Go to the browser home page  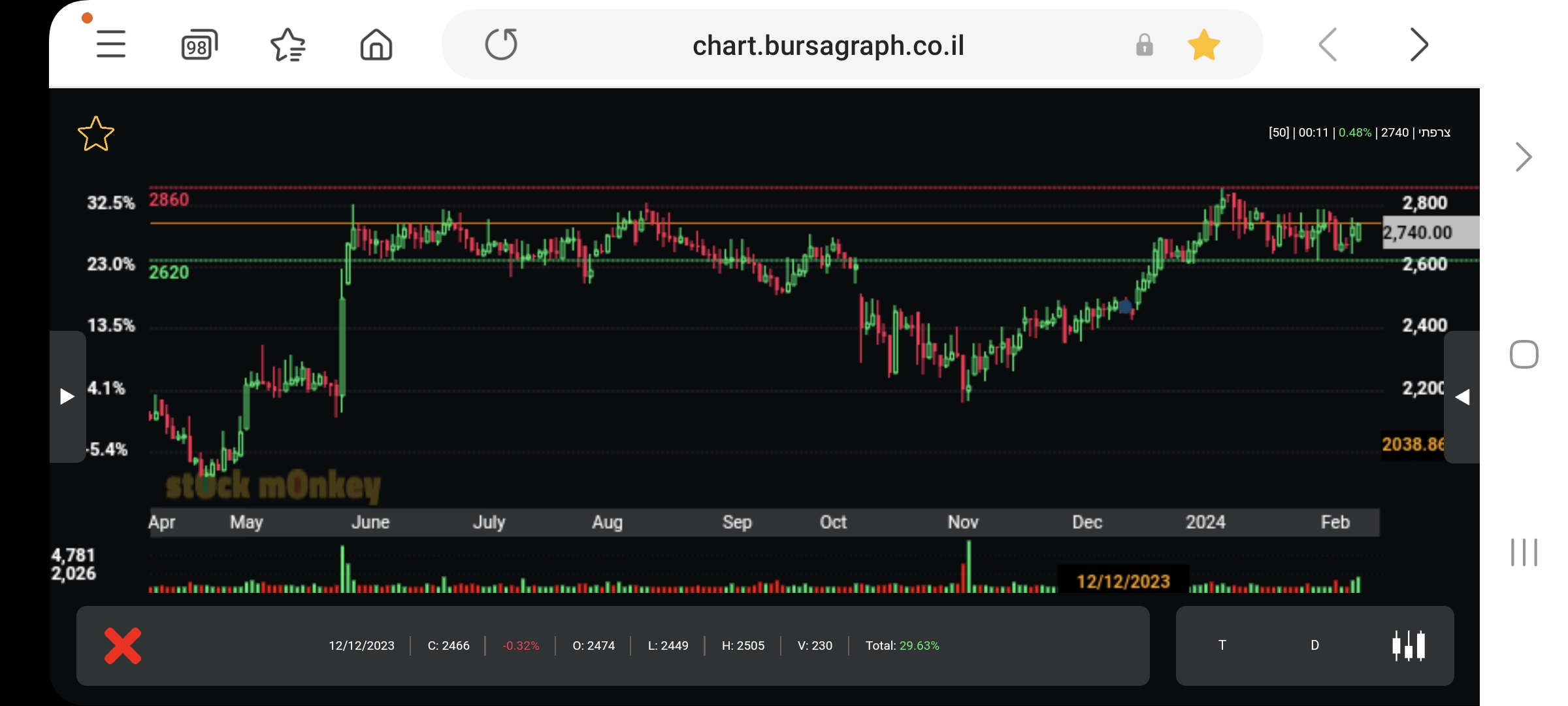pos(376,45)
